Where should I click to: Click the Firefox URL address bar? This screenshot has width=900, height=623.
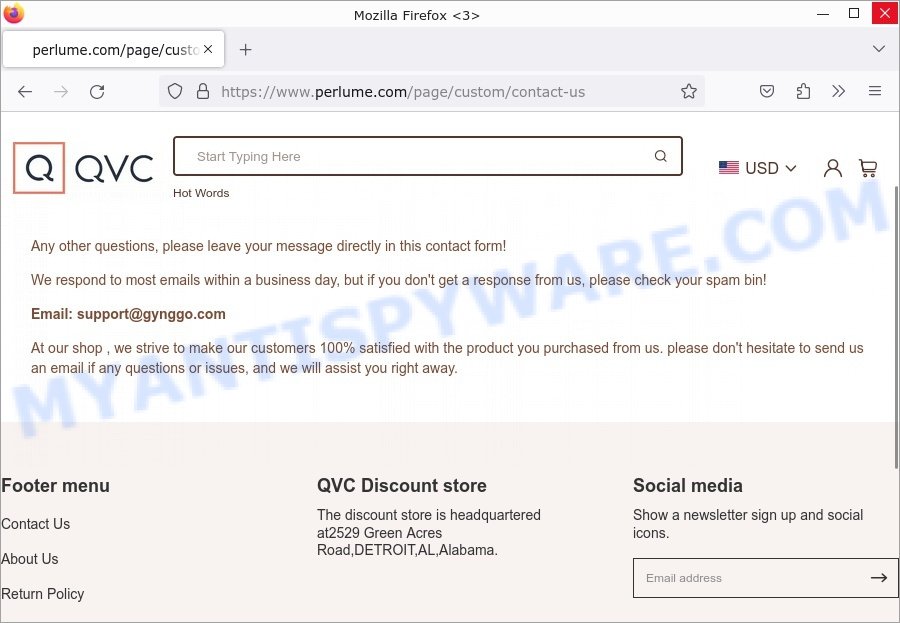tap(432, 91)
